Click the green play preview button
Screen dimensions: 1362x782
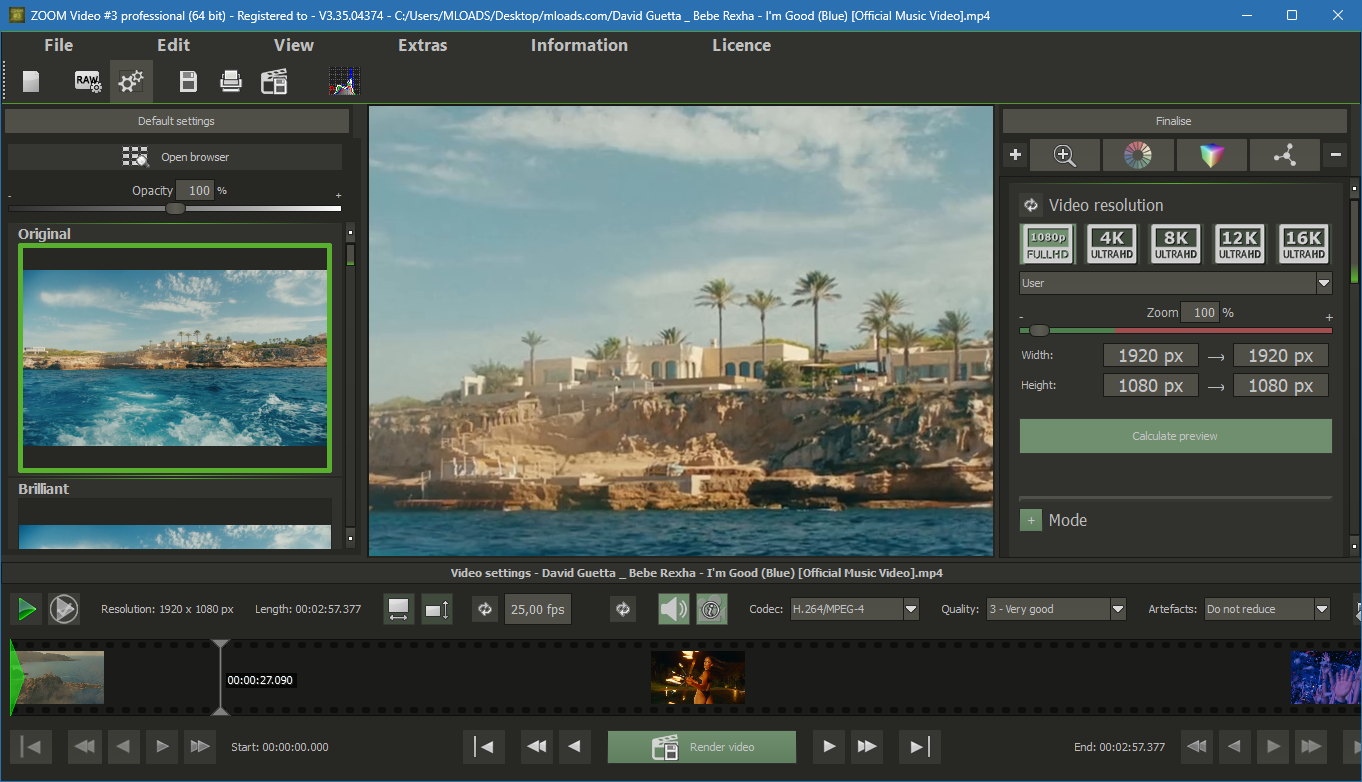point(27,608)
